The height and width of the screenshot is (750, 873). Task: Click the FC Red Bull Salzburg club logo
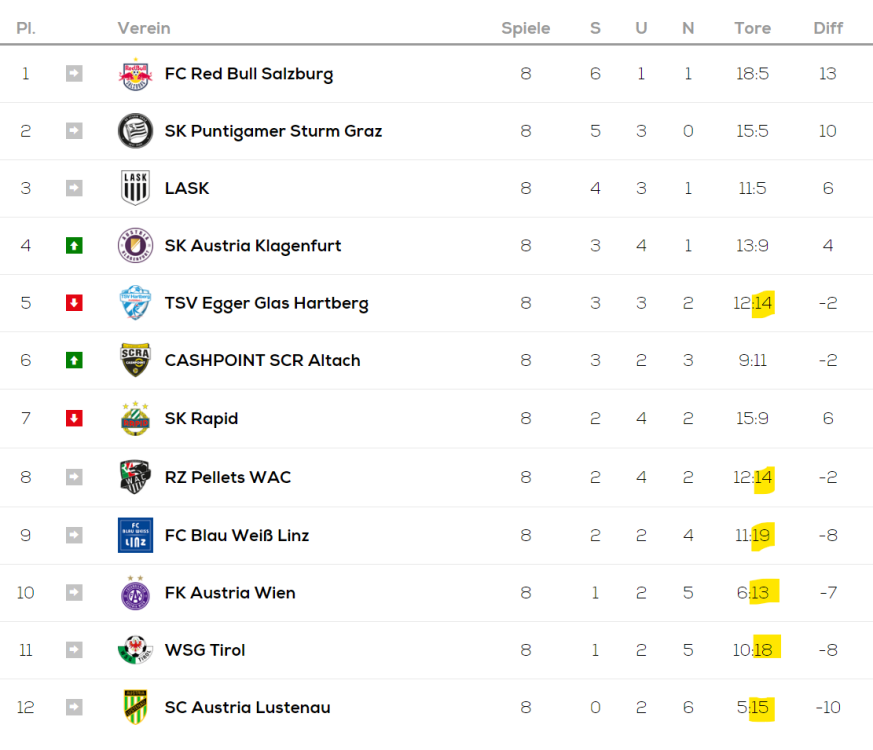pyautogui.click(x=135, y=74)
